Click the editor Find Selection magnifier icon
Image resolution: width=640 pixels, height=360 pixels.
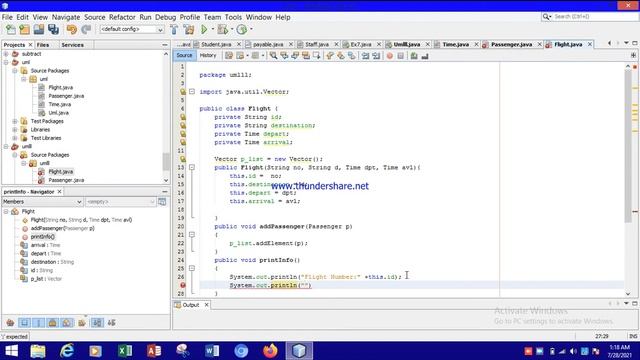coord(273,56)
